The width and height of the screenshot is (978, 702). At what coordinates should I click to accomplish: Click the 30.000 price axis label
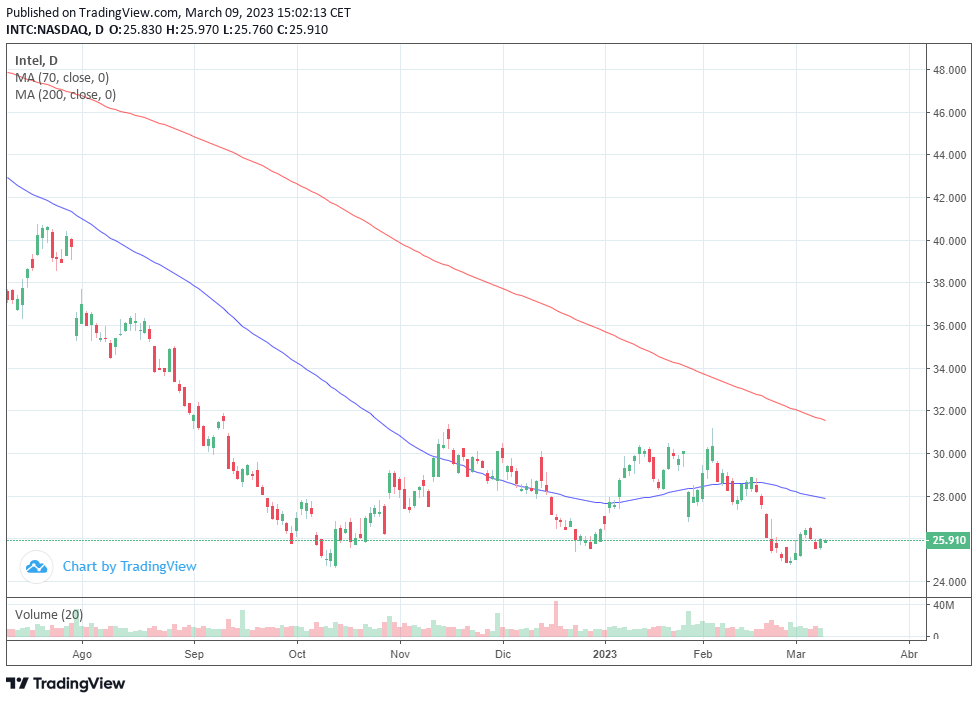click(x=949, y=454)
